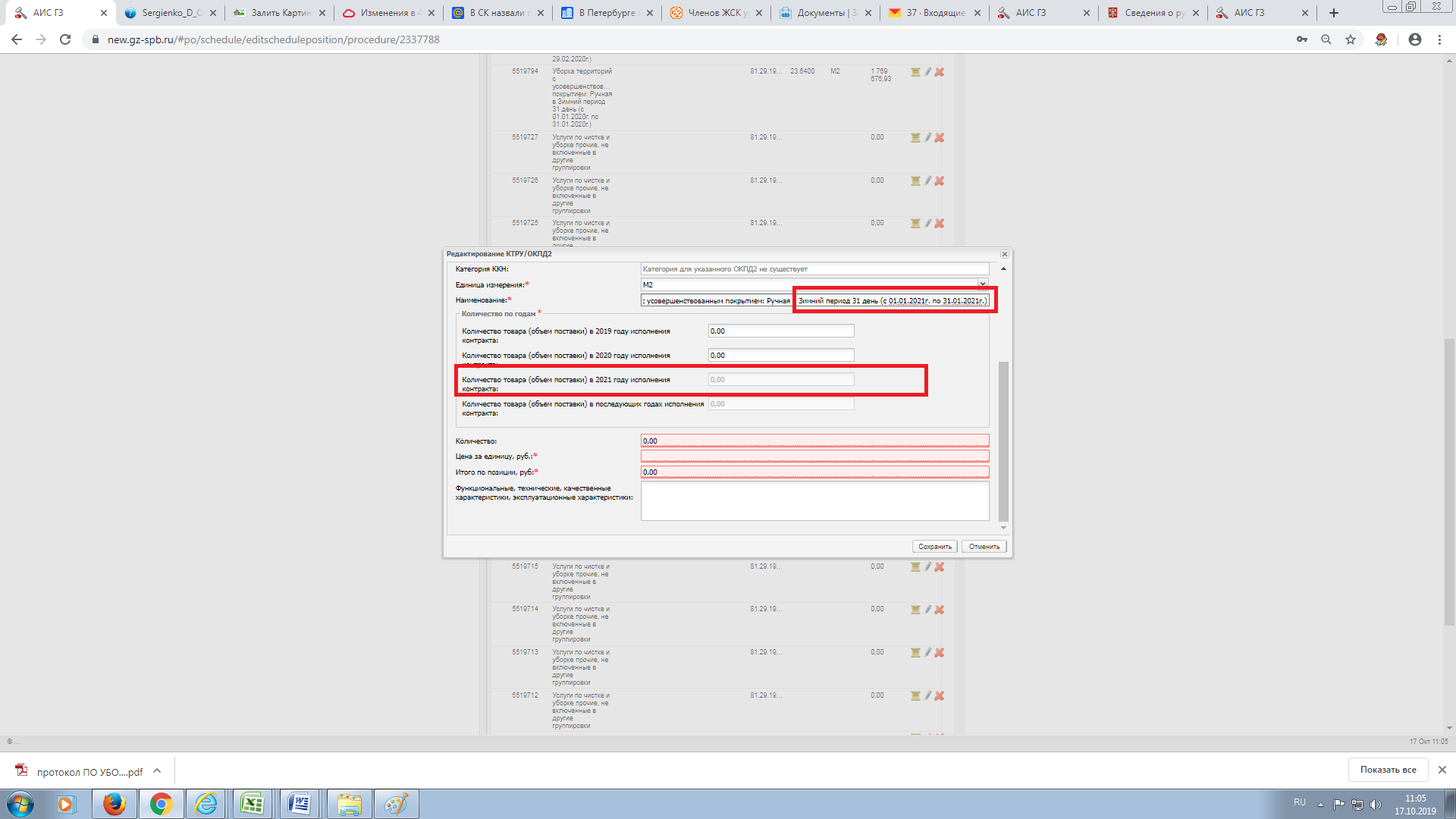
Task: Switch to Изменения в tab
Action: coord(389,13)
